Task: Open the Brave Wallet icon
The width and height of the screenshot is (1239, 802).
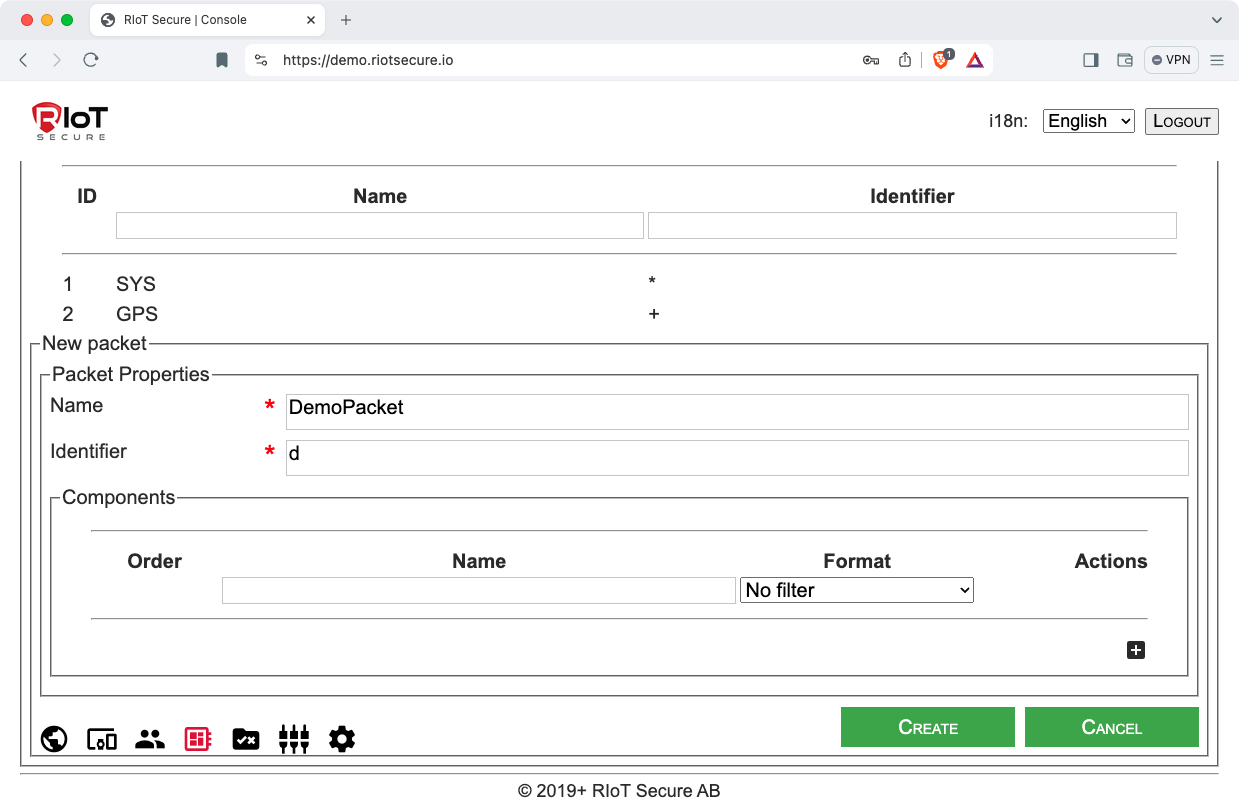Action: coord(1125,60)
